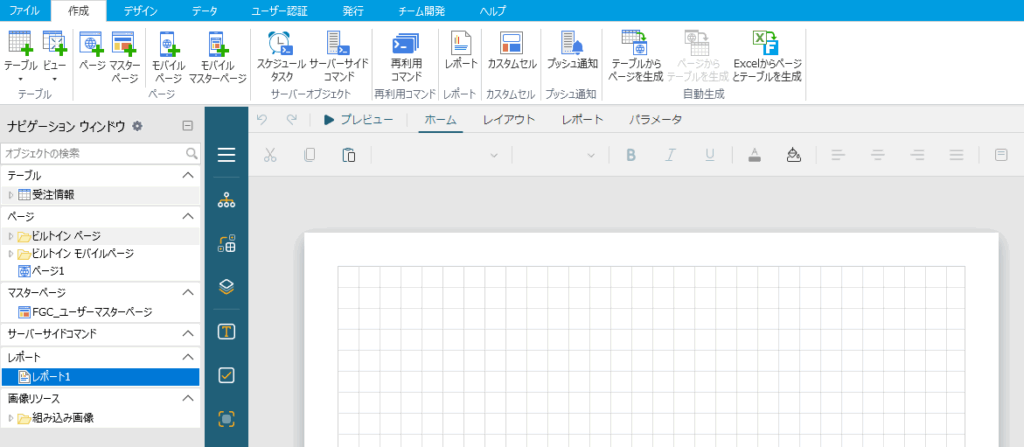Viewport: 1024px width, 447px height.
Task: Expand the 受注情報 table tree node
Action: pyautogui.click(x=11, y=195)
